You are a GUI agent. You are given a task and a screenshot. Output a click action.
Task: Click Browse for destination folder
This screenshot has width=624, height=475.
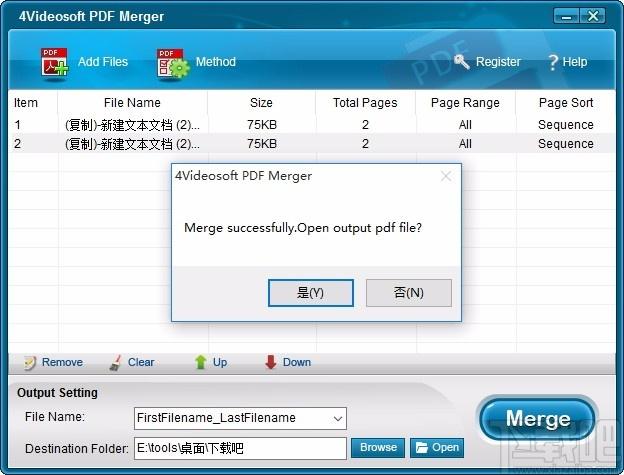pyautogui.click(x=378, y=448)
